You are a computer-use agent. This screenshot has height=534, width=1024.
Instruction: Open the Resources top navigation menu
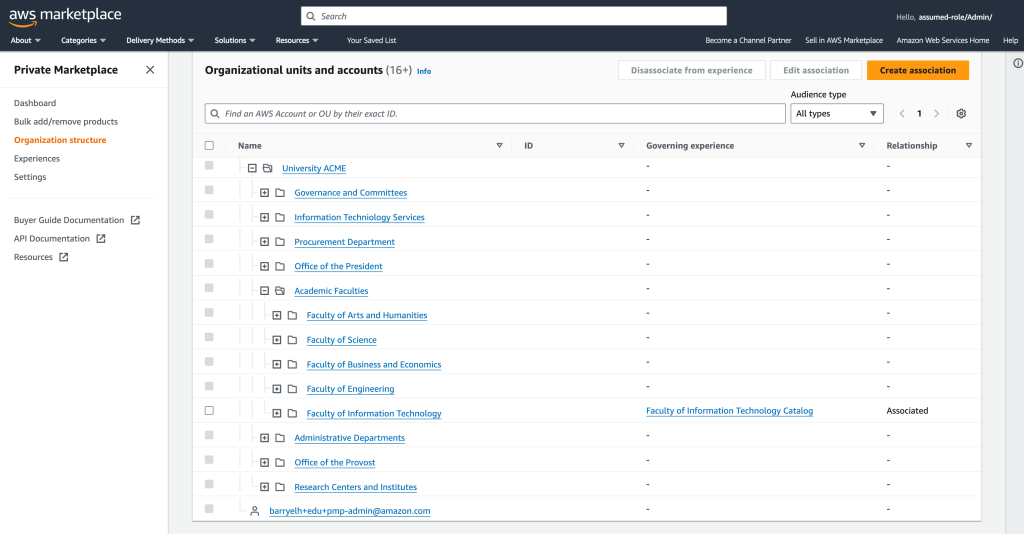[297, 40]
